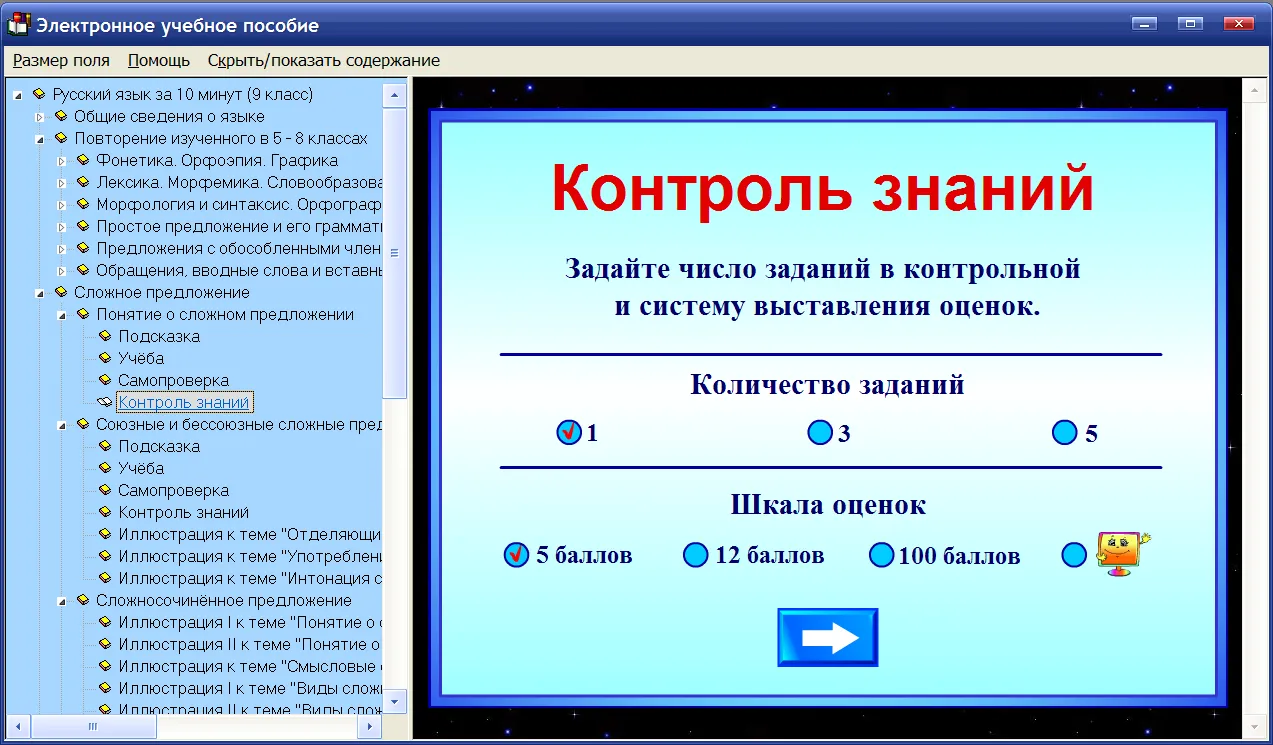Image resolution: width=1273 pixels, height=745 pixels.
Task: Click book icon beside Общие сведения о языке
Action: (61, 116)
